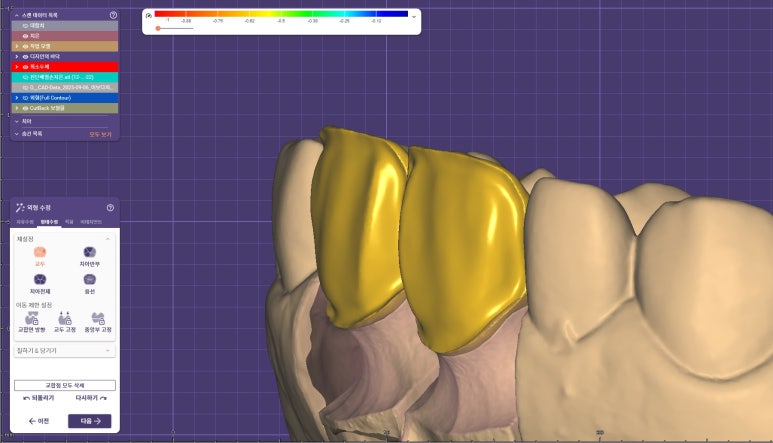Click the 교두 고정 lock icon
Image resolution: width=773 pixels, height=443 pixels.
tap(65, 319)
